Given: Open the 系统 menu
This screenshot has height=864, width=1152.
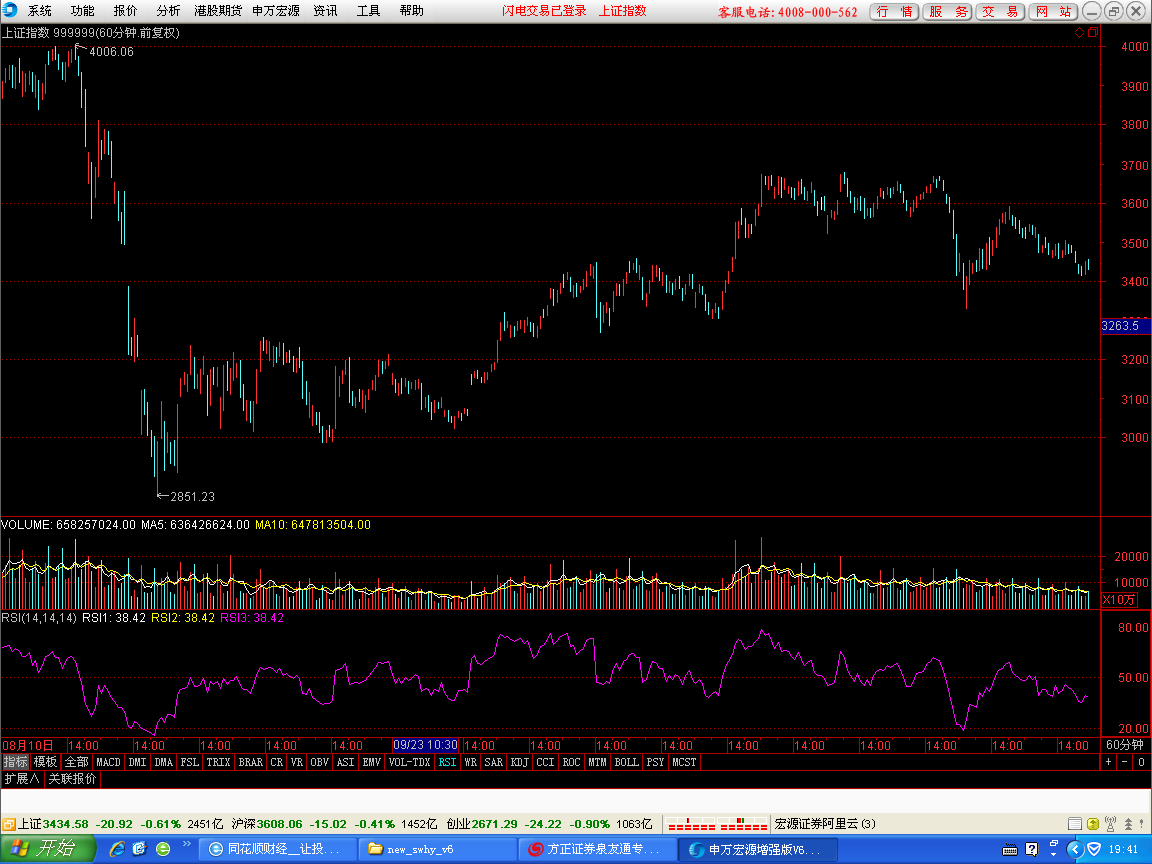Looking at the screenshot, I should click(x=40, y=11).
